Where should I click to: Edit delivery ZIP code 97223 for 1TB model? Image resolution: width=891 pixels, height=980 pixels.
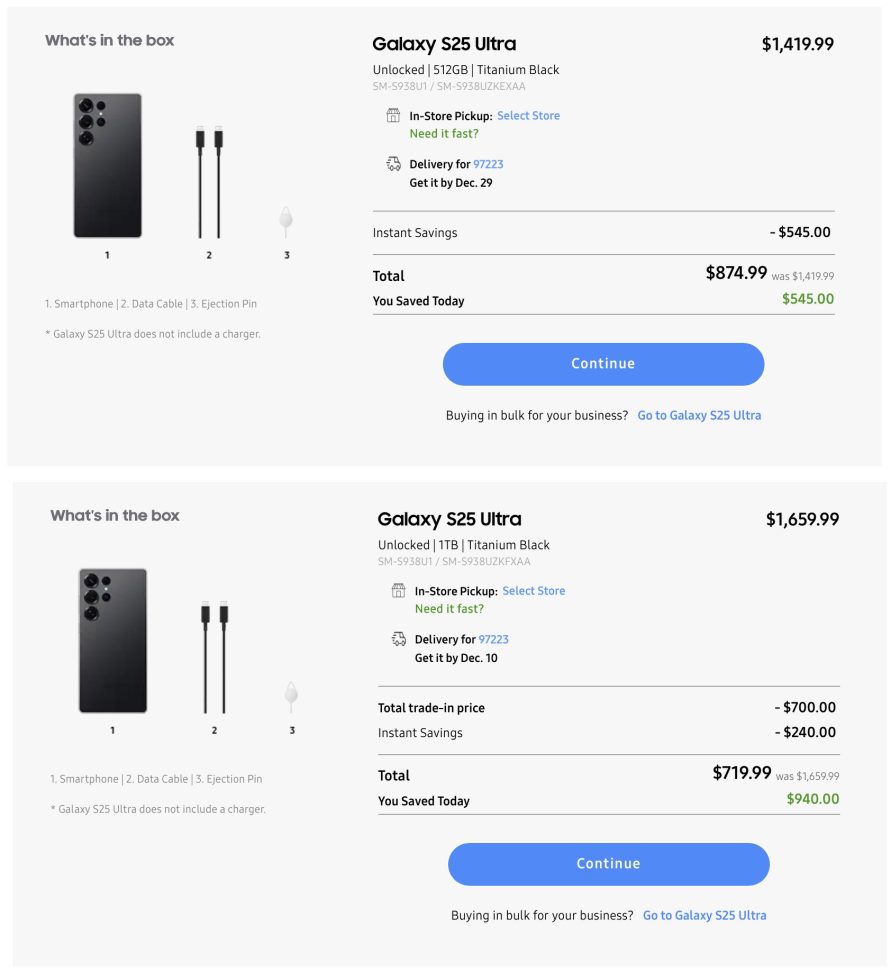pos(494,639)
